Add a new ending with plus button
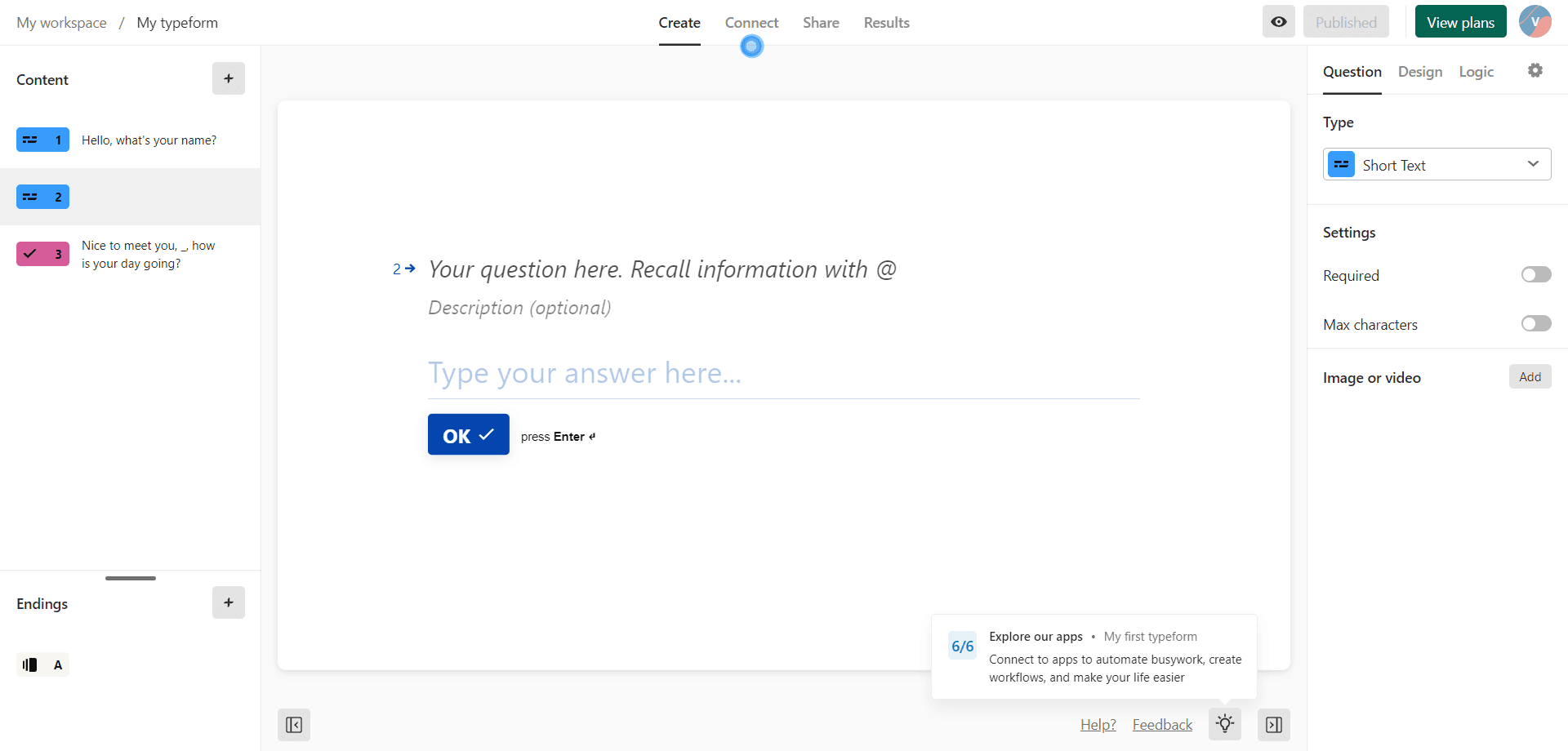 point(229,602)
